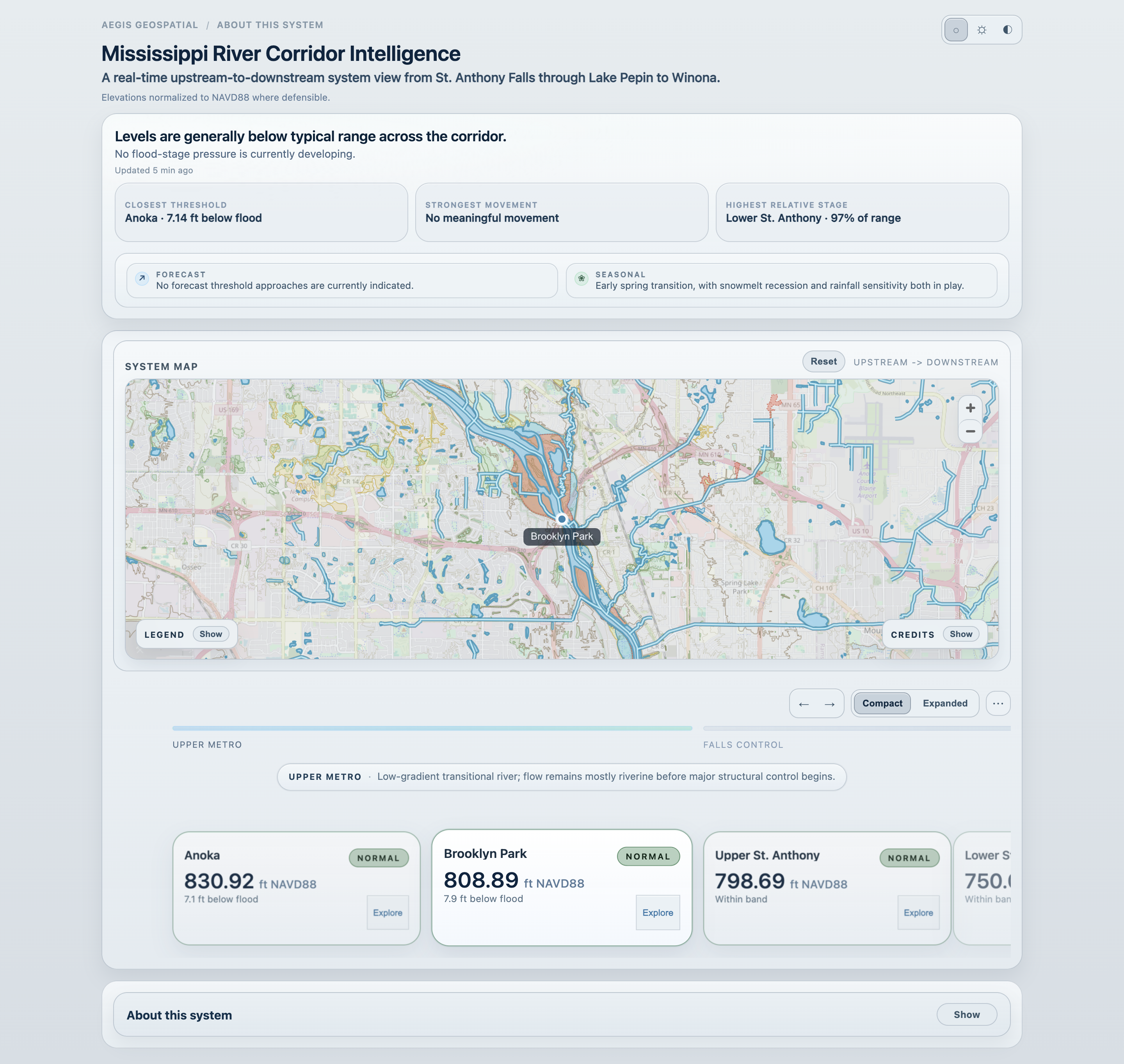The image size is (1124, 1064).
Task: Click the seasonal flower icon
Action: 581,278
